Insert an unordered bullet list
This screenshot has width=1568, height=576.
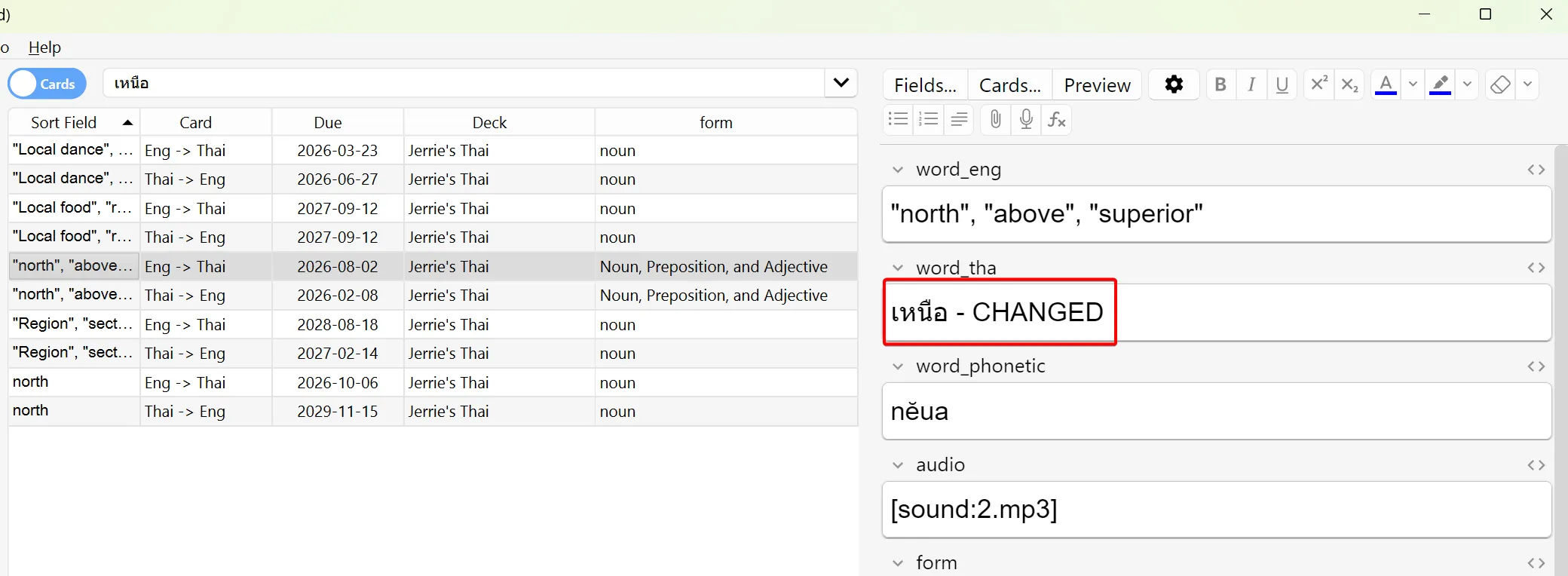(x=898, y=119)
